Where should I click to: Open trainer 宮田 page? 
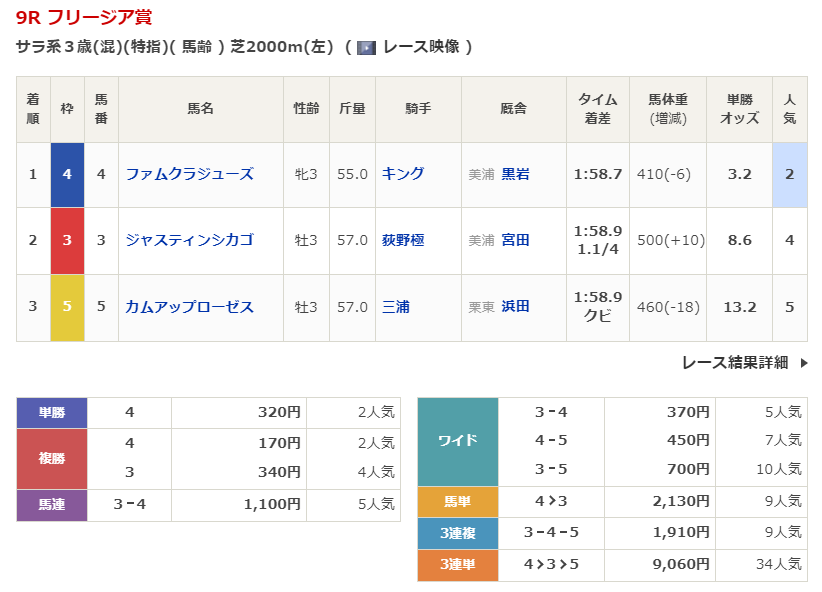pyautogui.click(x=515, y=240)
